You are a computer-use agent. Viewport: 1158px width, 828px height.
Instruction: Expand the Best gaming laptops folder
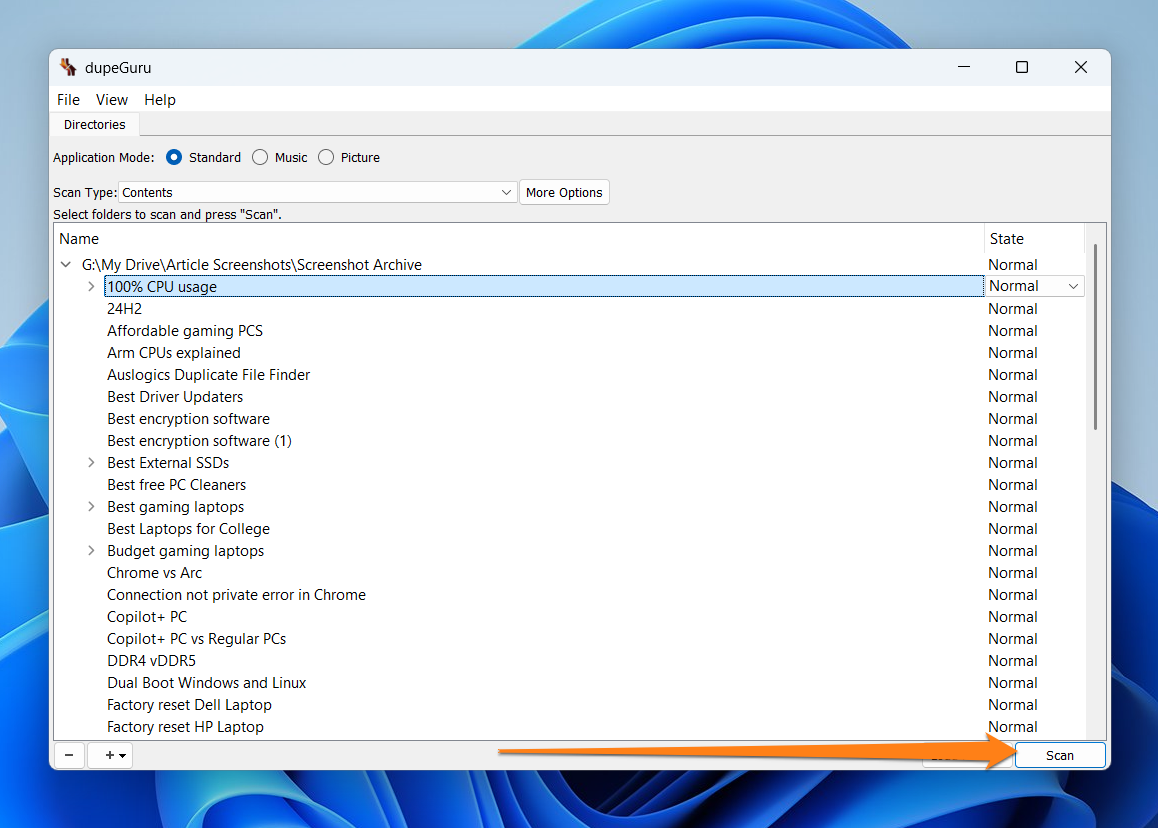(91, 507)
